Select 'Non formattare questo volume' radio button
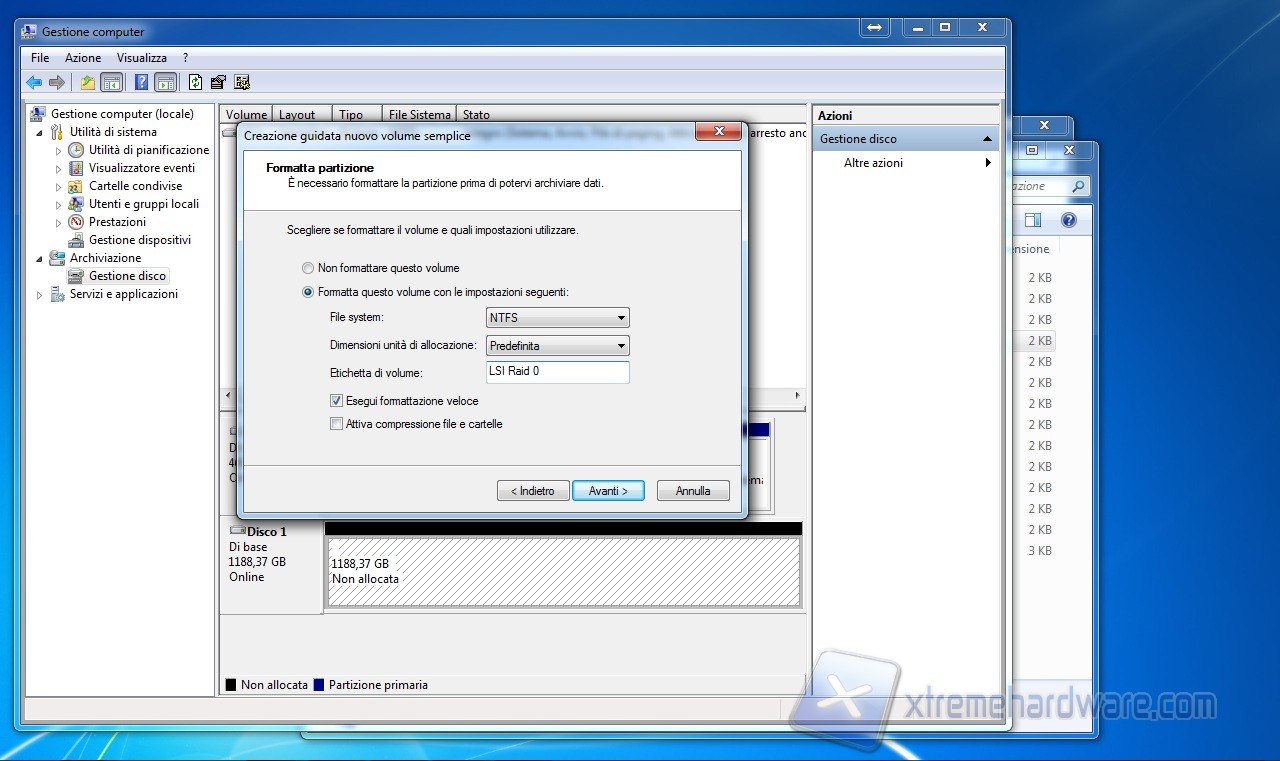 [x=308, y=268]
